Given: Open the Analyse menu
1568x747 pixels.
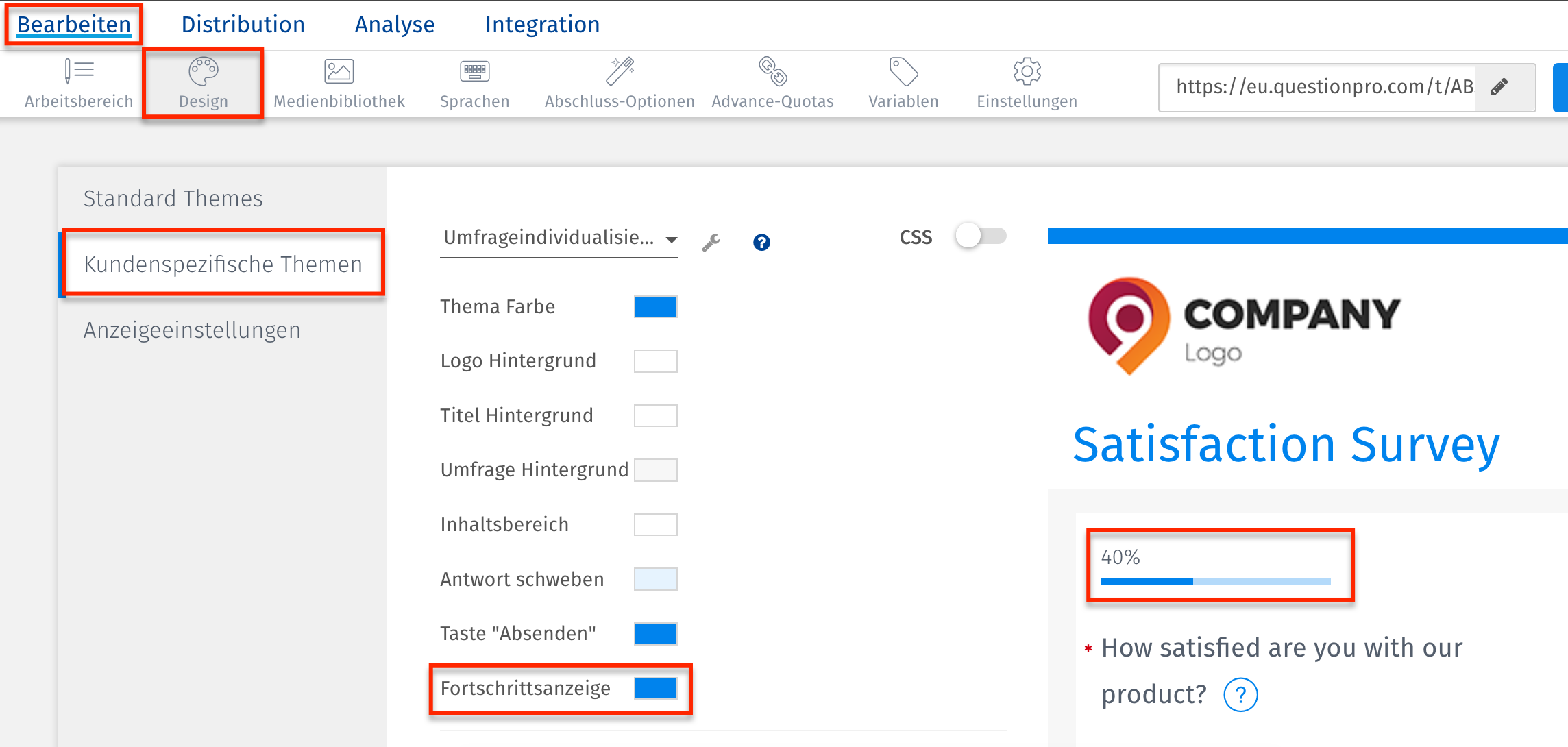Looking at the screenshot, I should point(394,24).
